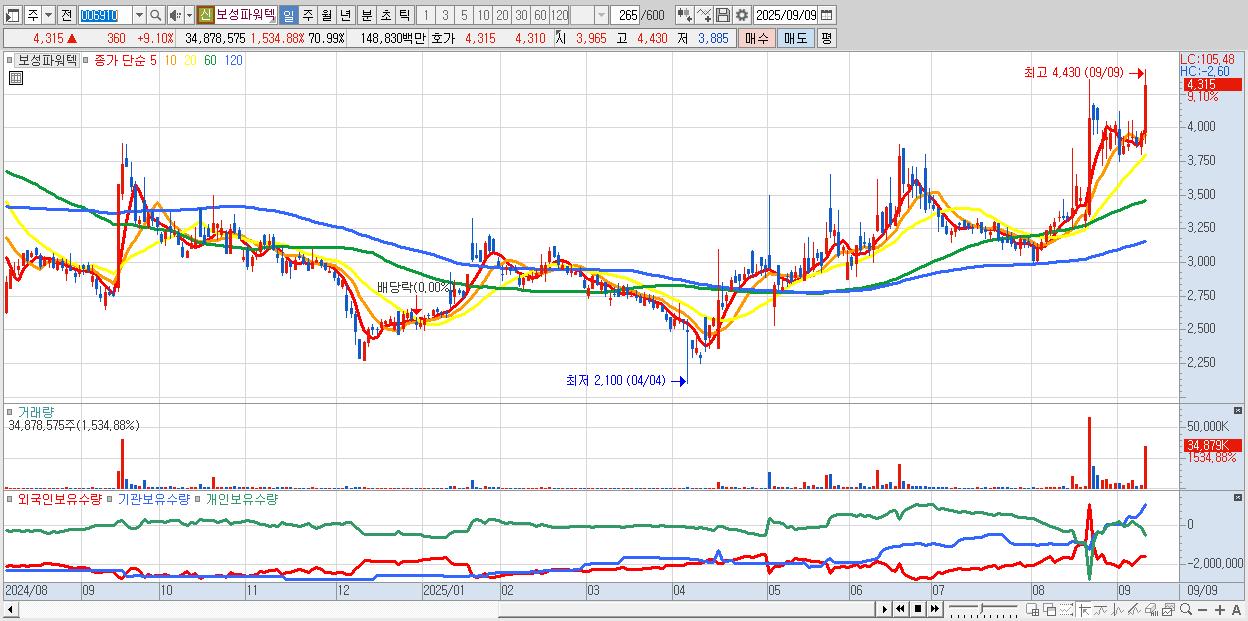
Task: Click the chart capture window icon
Action: tap(1168, 609)
